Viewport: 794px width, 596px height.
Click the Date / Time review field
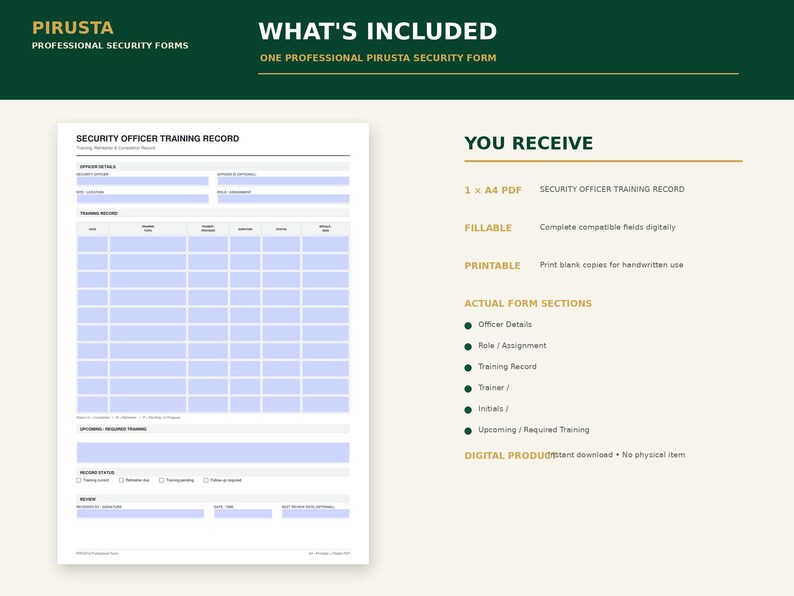243,513
